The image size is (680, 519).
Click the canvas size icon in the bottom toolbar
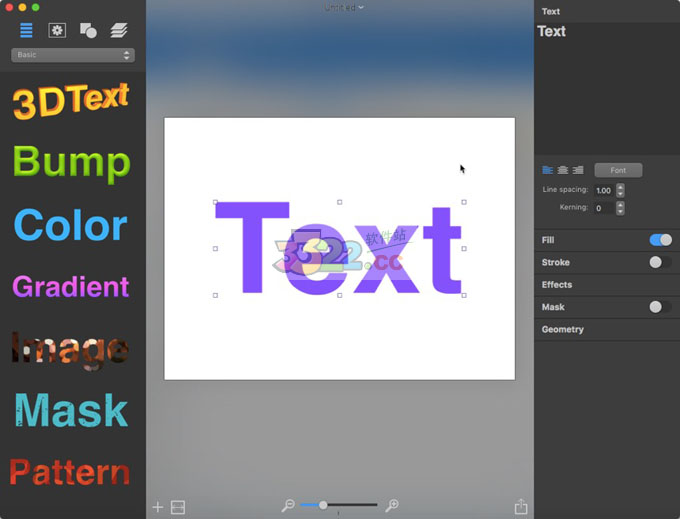[x=178, y=507]
